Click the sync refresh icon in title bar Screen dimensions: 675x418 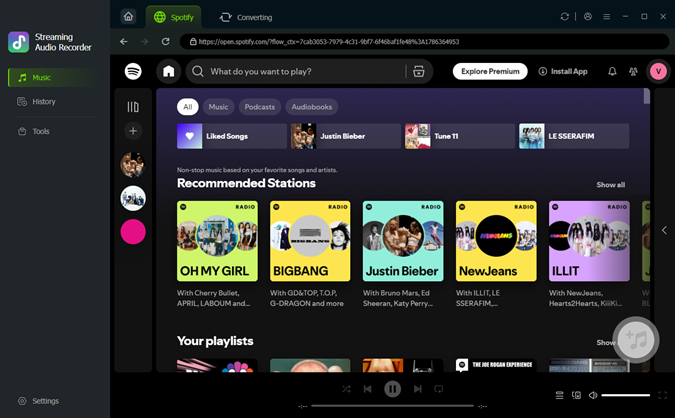point(564,16)
